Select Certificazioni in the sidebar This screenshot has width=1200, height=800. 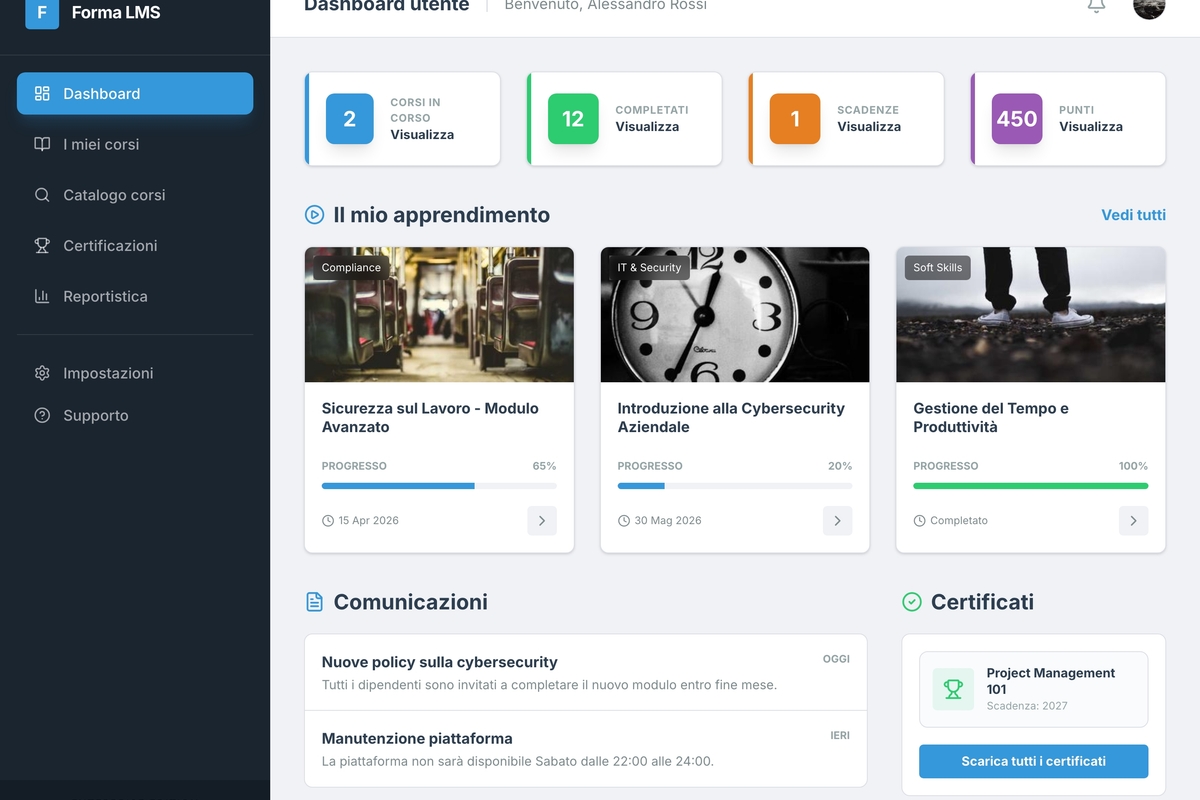tap(135, 245)
